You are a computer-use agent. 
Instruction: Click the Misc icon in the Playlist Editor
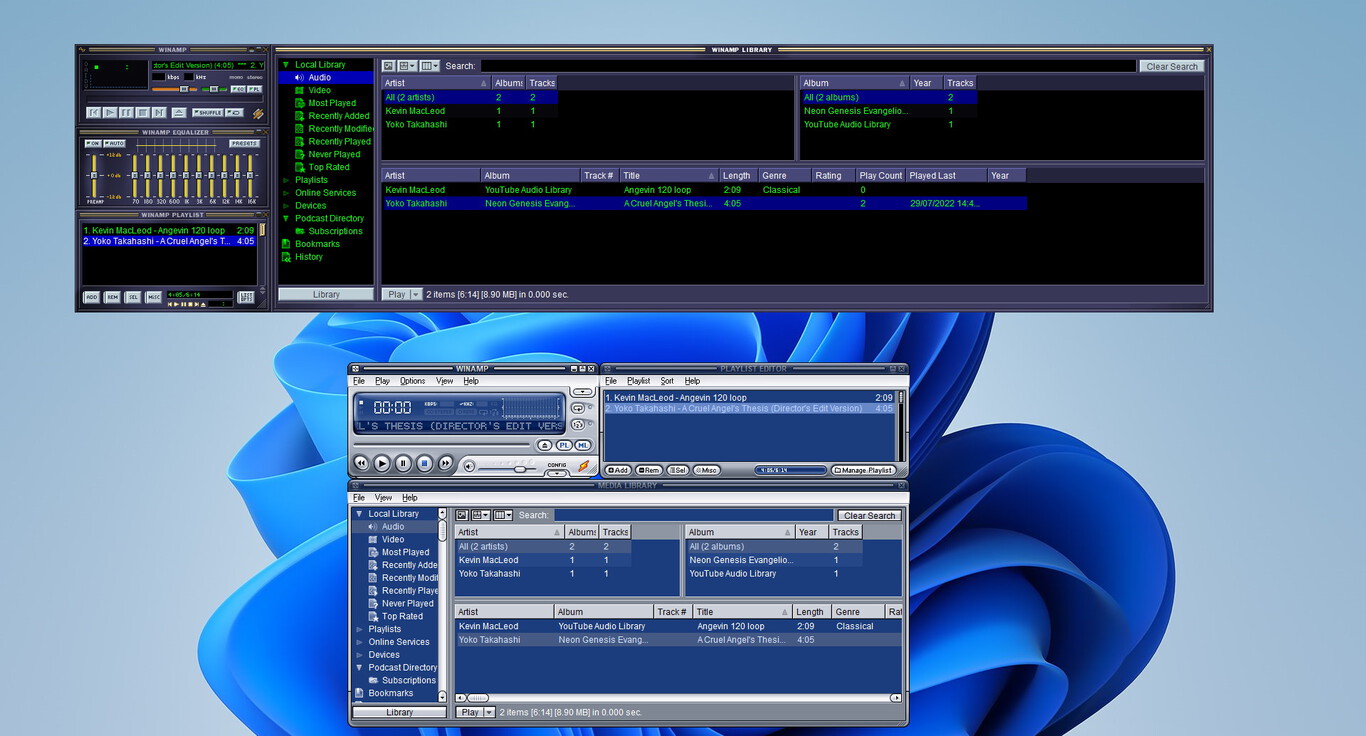click(x=706, y=469)
